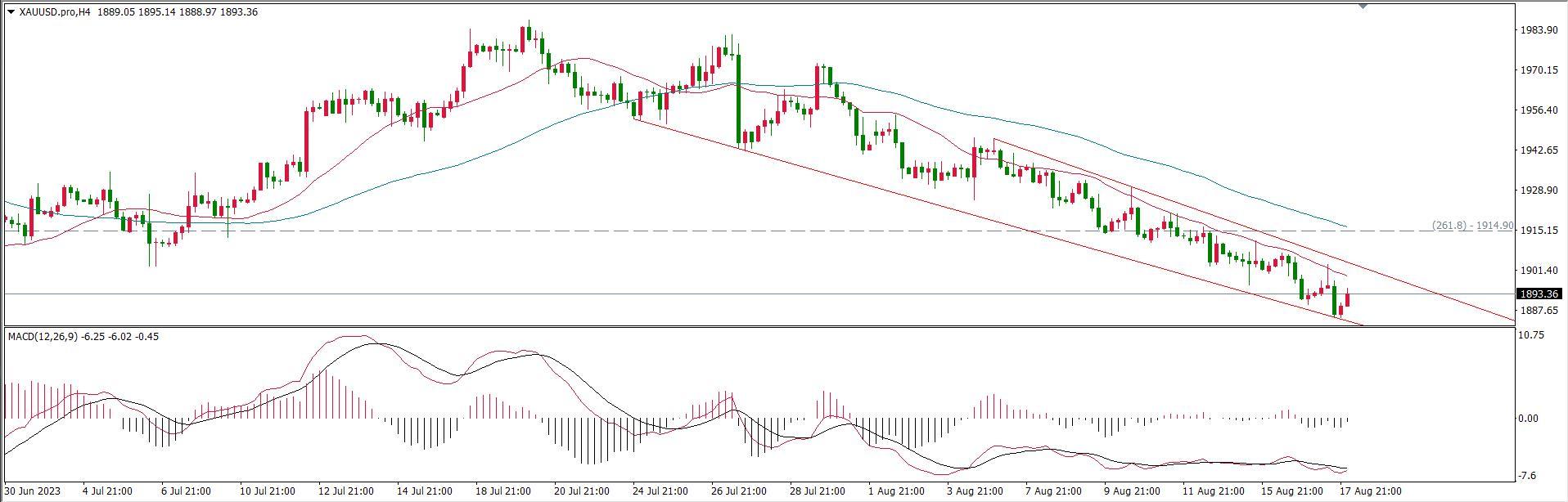Viewport: 1568px width, 502px height.
Task: Click the chart shift triangle marker at top
Action: click(x=1363, y=6)
